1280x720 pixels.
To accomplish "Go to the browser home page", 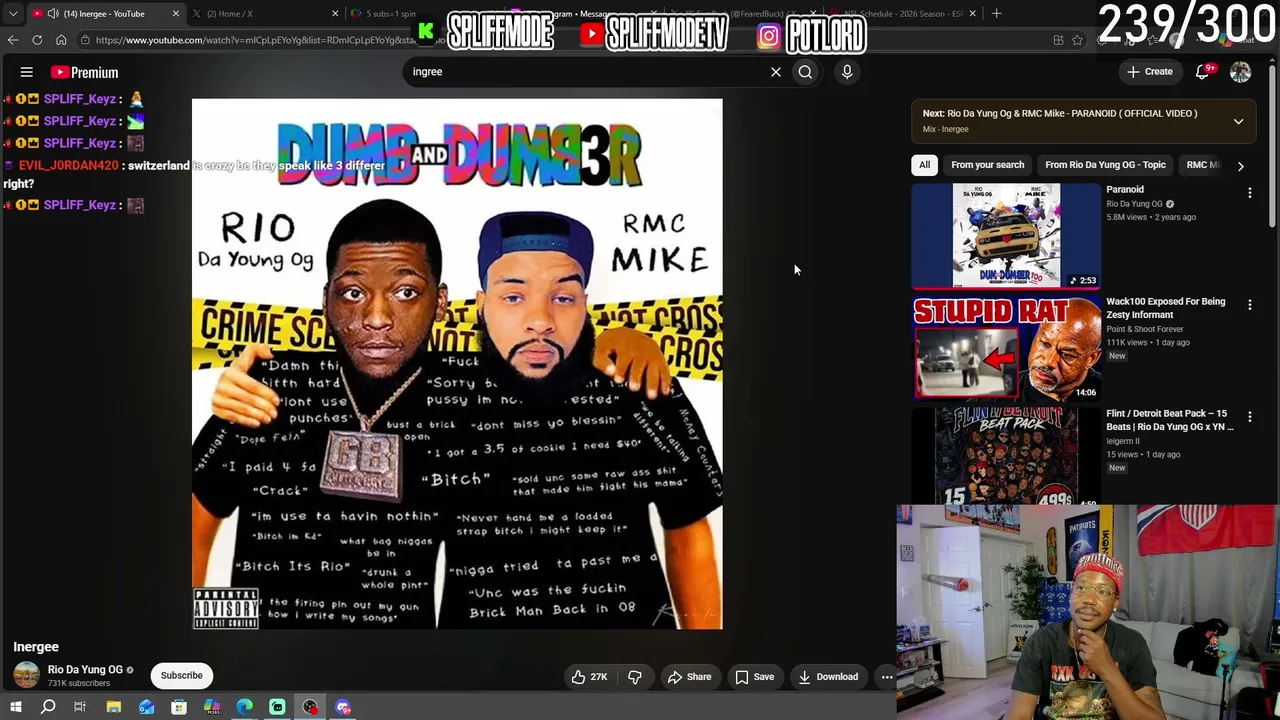I will [61, 40].
